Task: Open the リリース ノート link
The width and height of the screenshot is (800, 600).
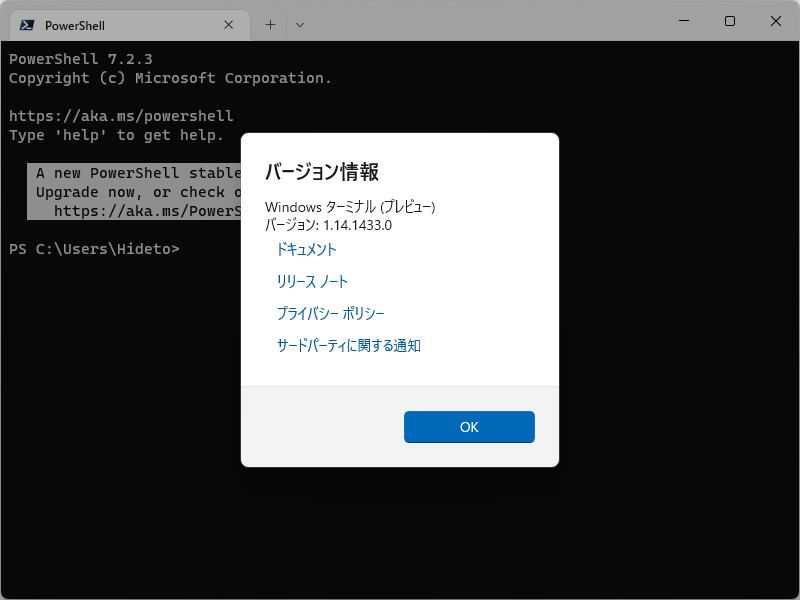Action: click(313, 281)
